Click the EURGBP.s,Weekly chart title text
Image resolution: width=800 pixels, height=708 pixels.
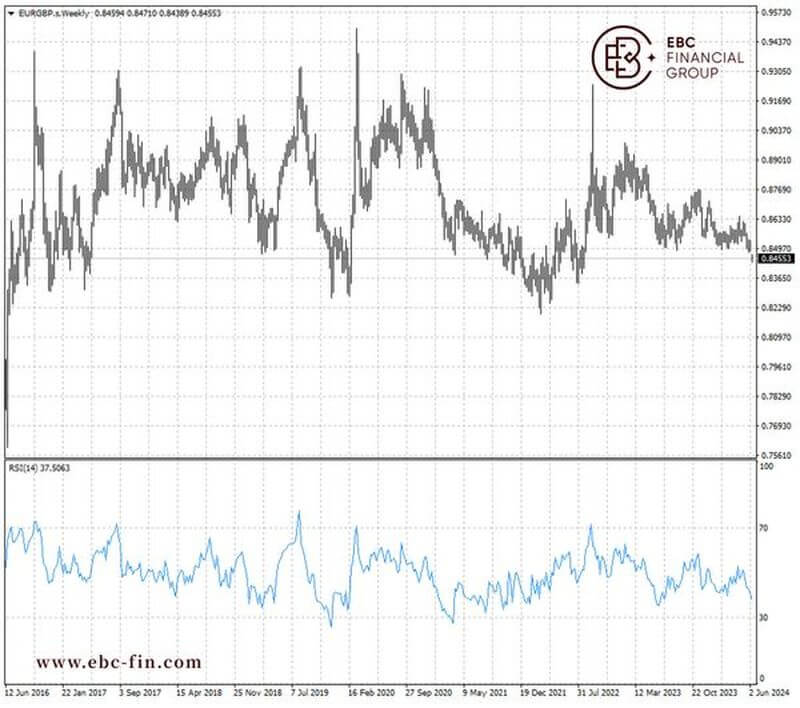52,11
